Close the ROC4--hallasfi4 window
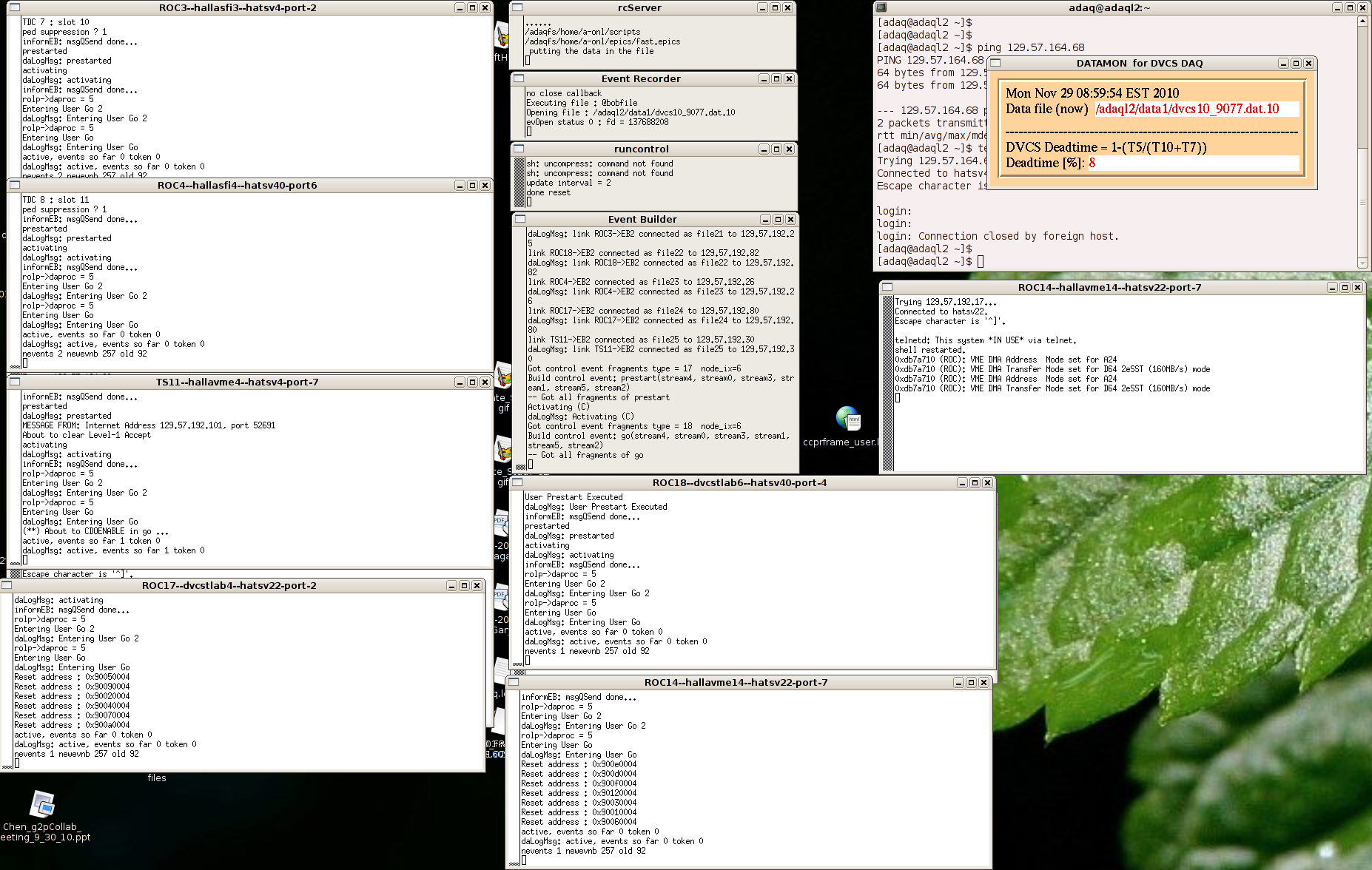The image size is (1372, 870). pos(485,185)
